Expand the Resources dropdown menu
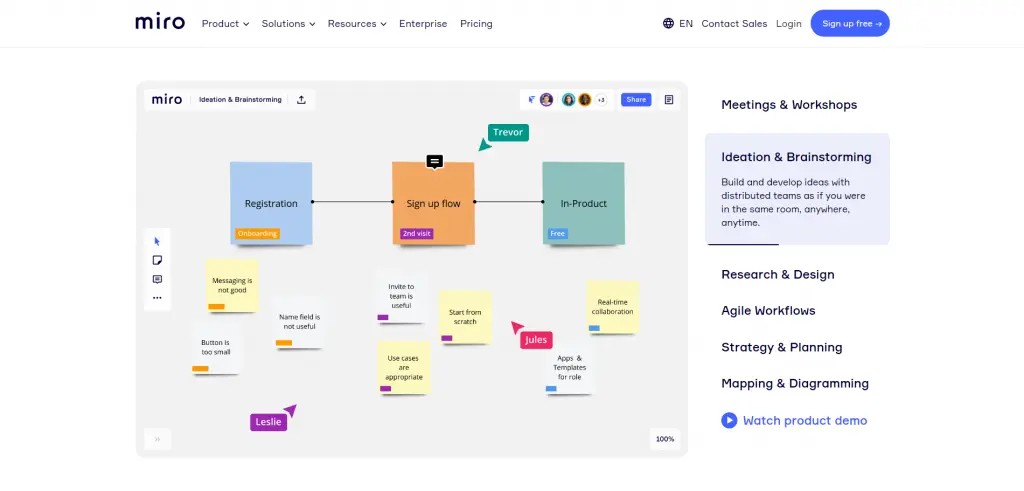Image resolution: width=1024 pixels, height=491 pixels. click(357, 24)
